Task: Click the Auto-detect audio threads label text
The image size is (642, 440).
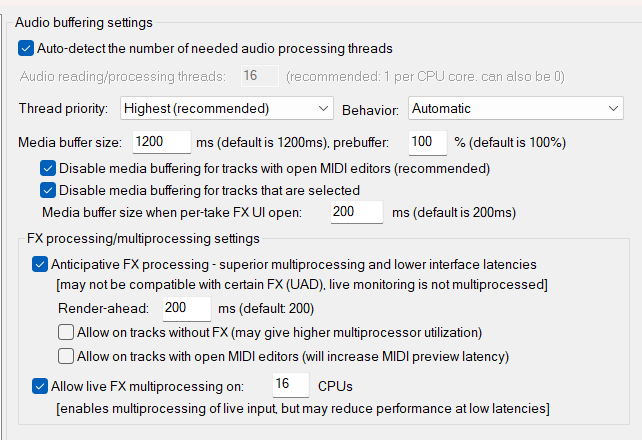Action: pyautogui.click(x=214, y=48)
